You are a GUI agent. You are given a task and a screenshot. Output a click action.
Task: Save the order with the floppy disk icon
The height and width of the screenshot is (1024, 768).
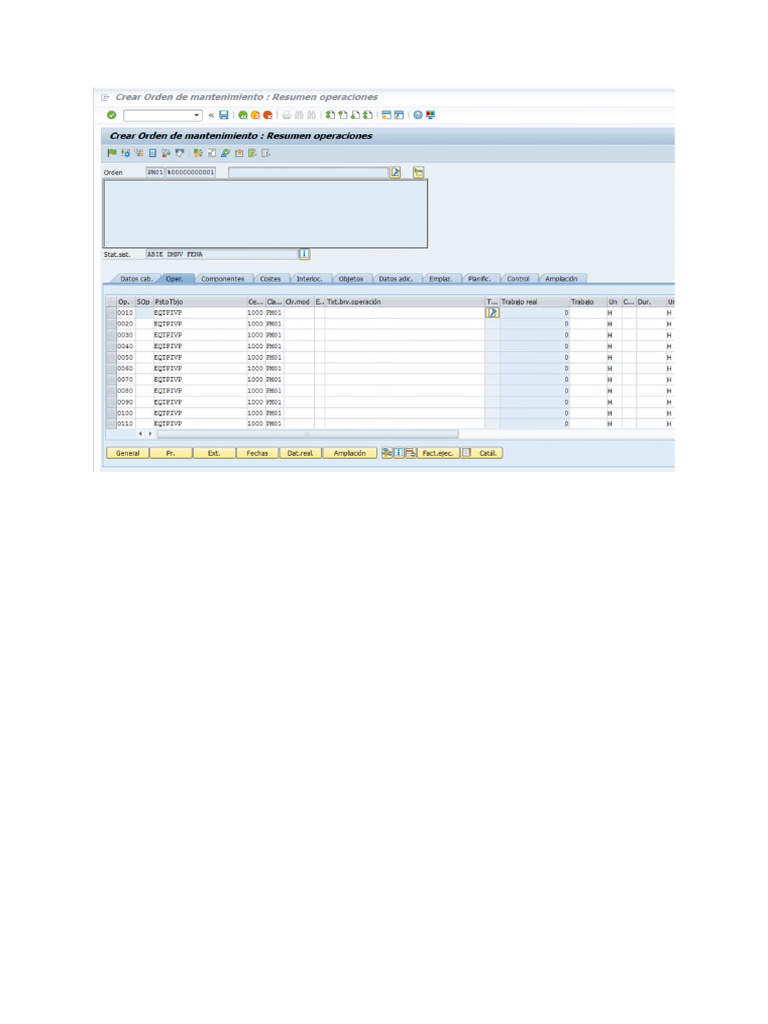(x=224, y=115)
